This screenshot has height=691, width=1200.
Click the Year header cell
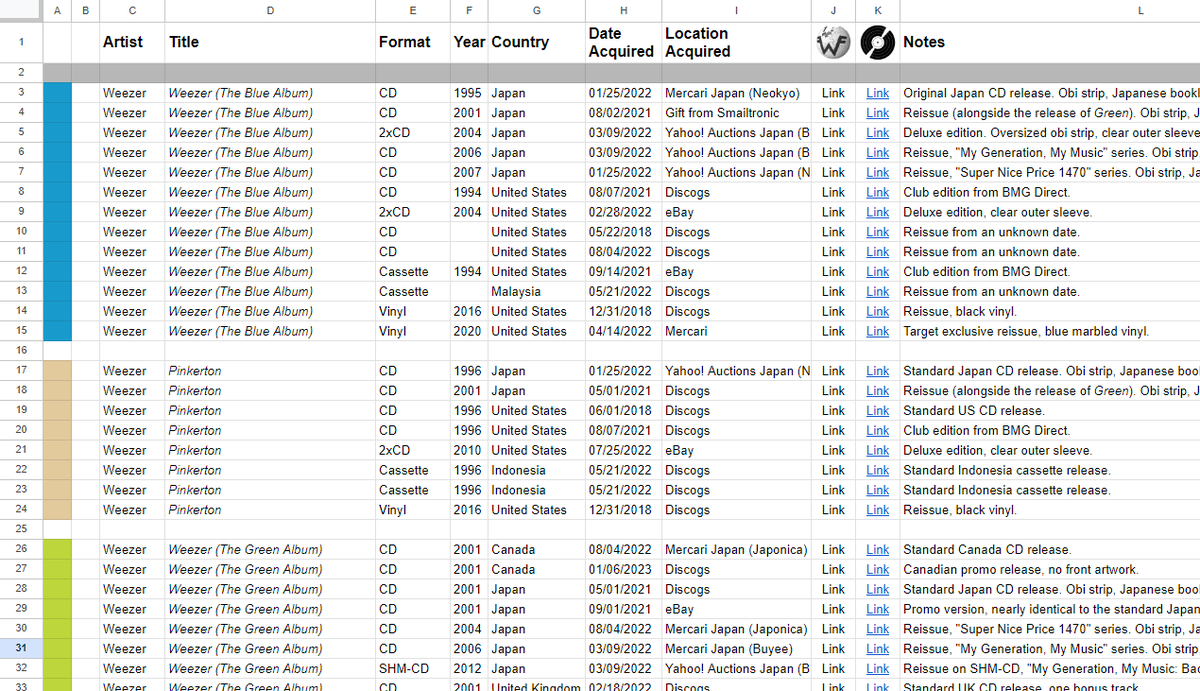[x=469, y=42]
